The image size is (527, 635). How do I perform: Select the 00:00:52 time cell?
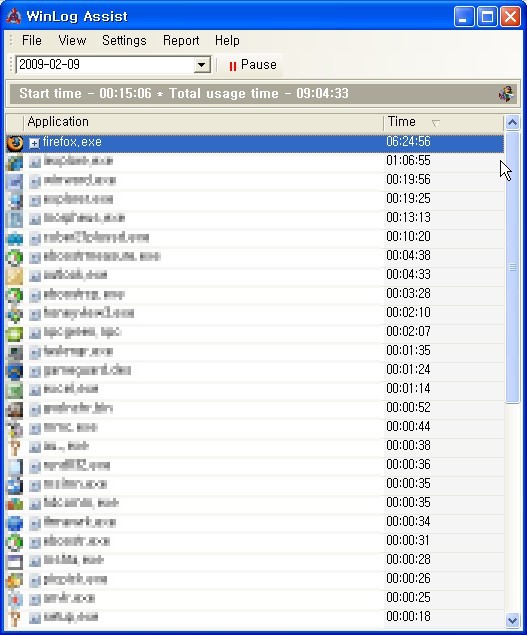[x=408, y=408]
